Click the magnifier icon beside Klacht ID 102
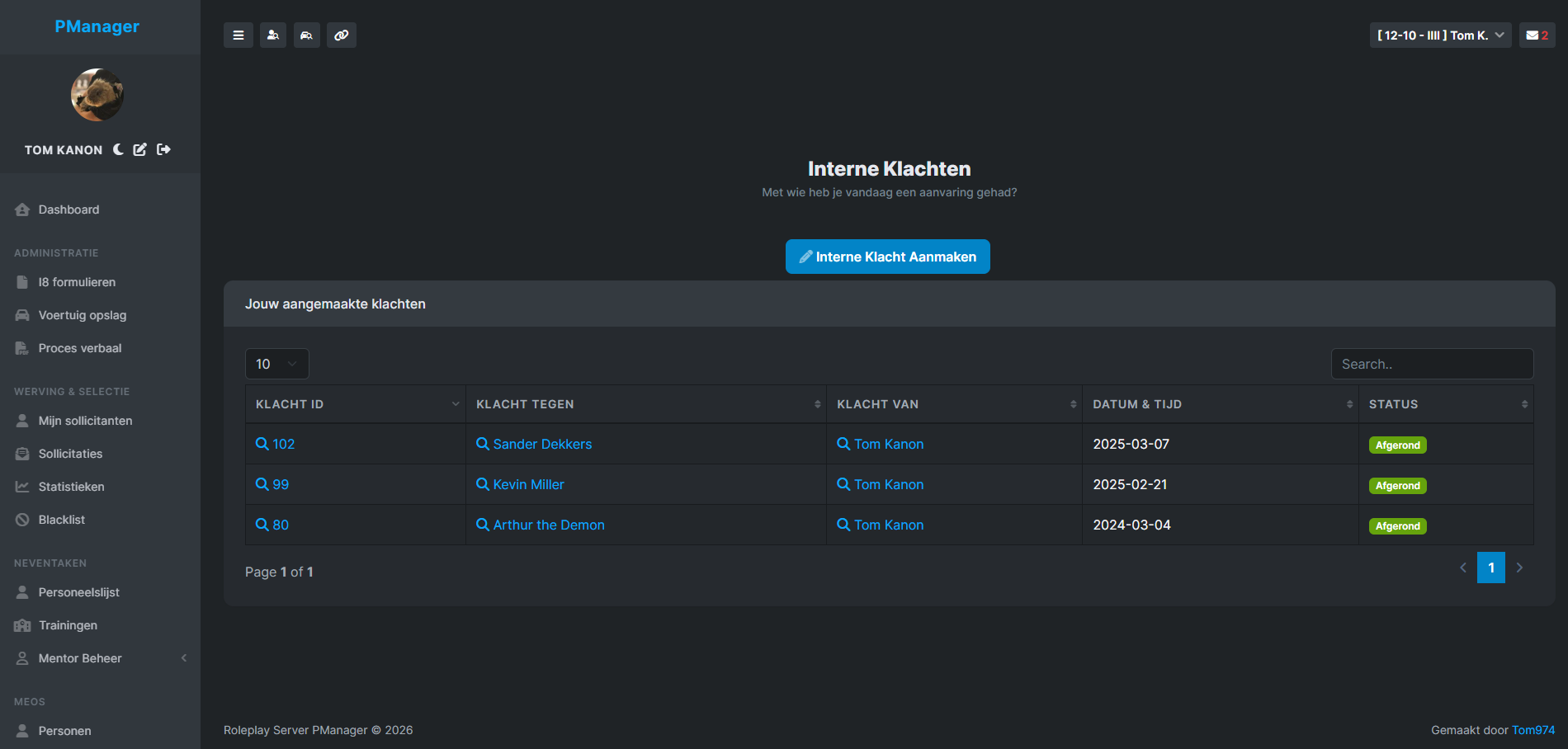Screen dimensions: 1568x749 click(260, 444)
